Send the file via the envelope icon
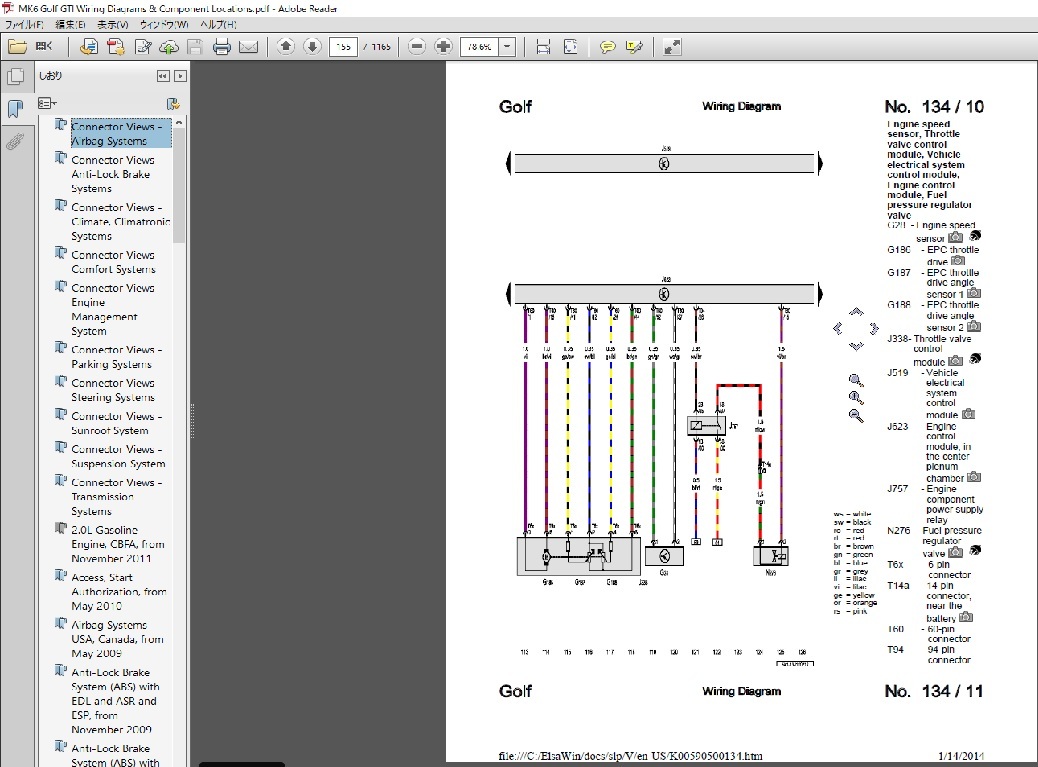The height and width of the screenshot is (767, 1038). point(248,46)
